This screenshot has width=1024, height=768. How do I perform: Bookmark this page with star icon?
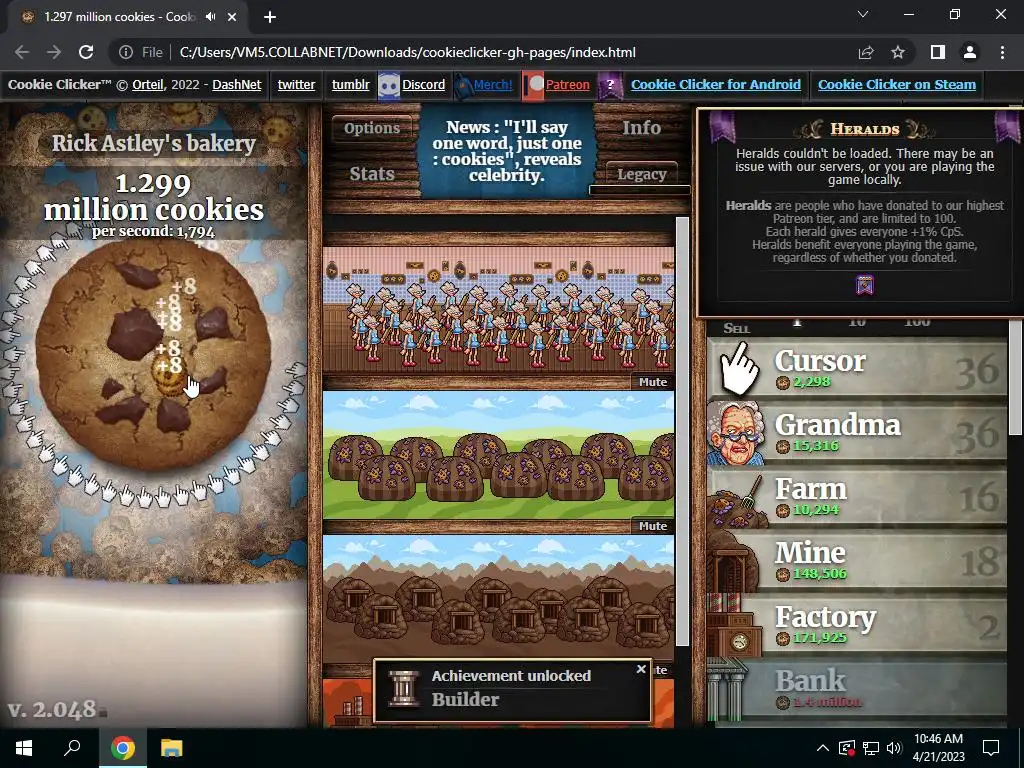[x=898, y=52]
